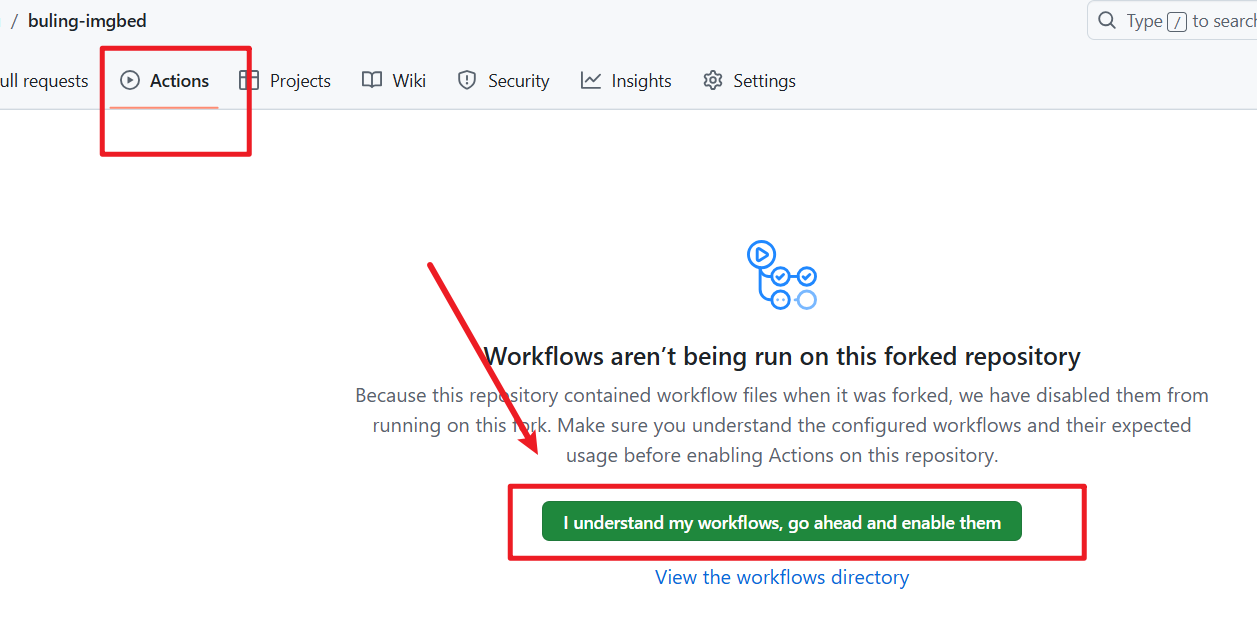Open the Pull requests tab
Image resolution: width=1257 pixels, height=642 pixels.
coord(44,81)
